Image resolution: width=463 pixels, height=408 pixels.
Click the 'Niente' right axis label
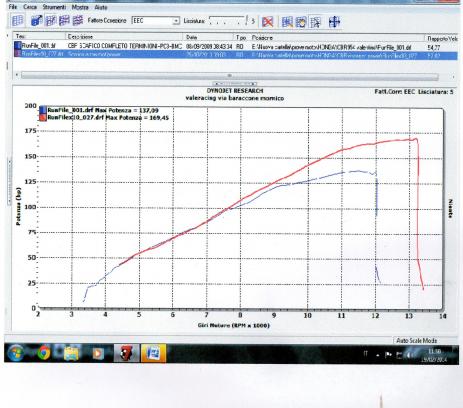[450, 209]
